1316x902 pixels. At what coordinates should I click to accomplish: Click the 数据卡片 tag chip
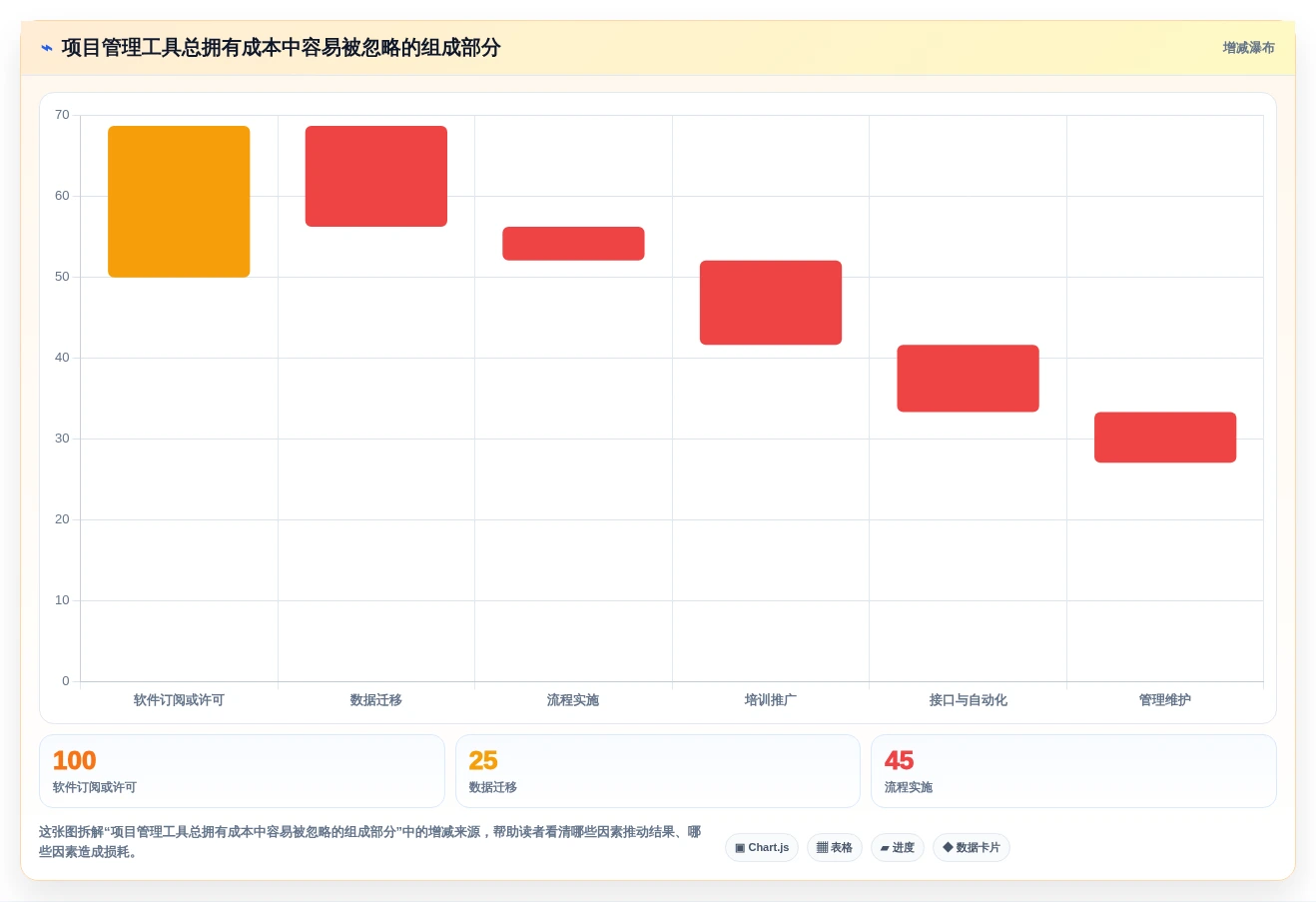pos(972,848)
